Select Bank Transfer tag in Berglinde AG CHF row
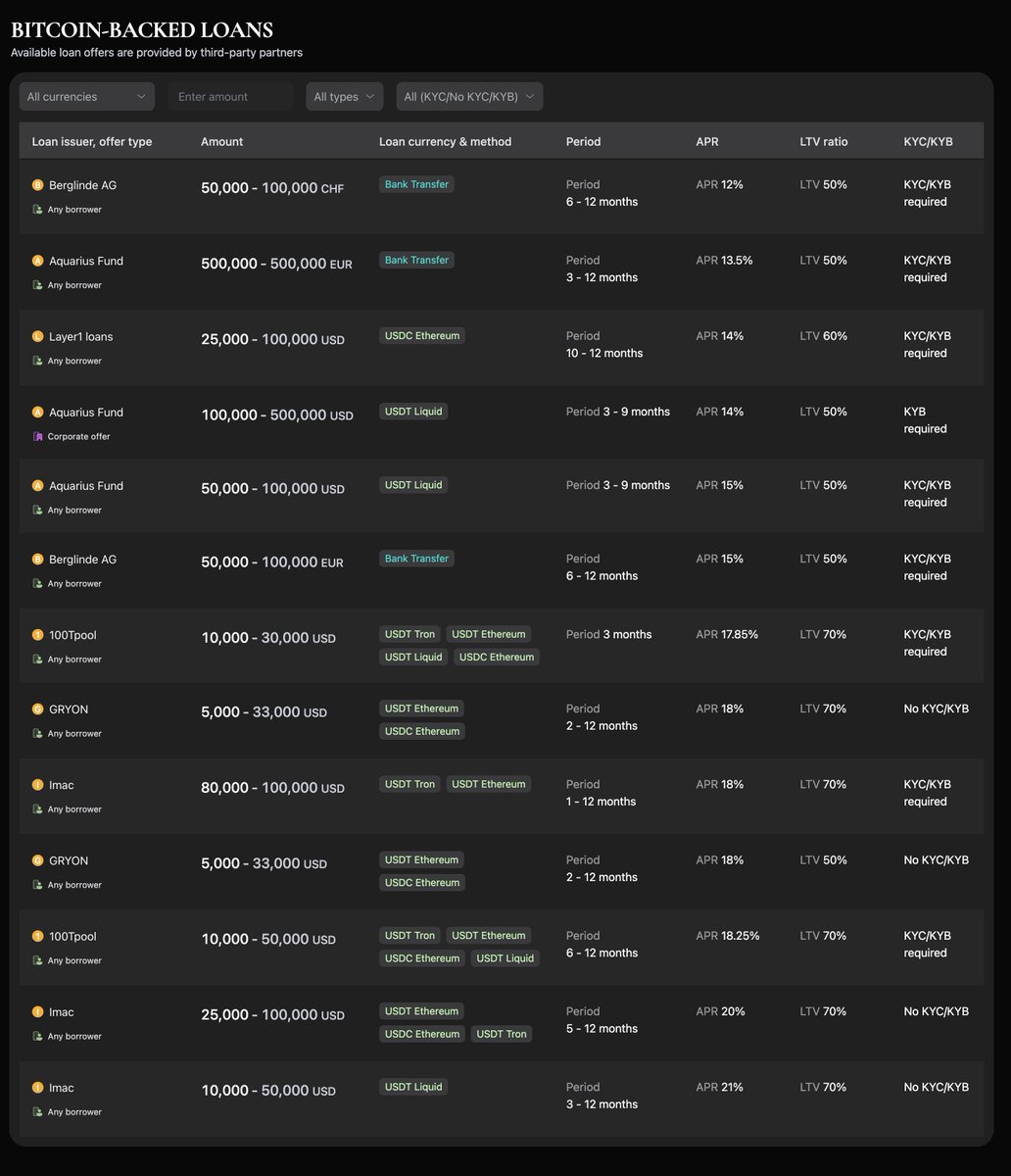 point(416,184)
